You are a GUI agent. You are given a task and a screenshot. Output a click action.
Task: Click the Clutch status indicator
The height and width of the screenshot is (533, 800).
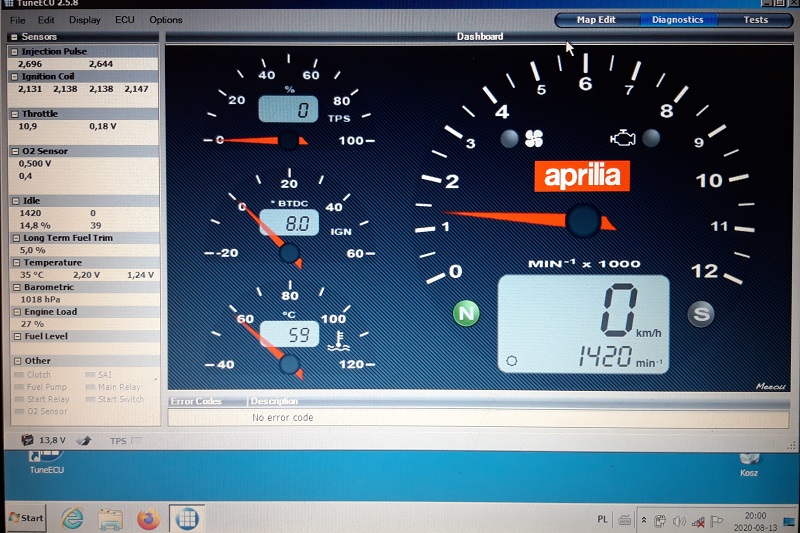(x=19, y=375)
